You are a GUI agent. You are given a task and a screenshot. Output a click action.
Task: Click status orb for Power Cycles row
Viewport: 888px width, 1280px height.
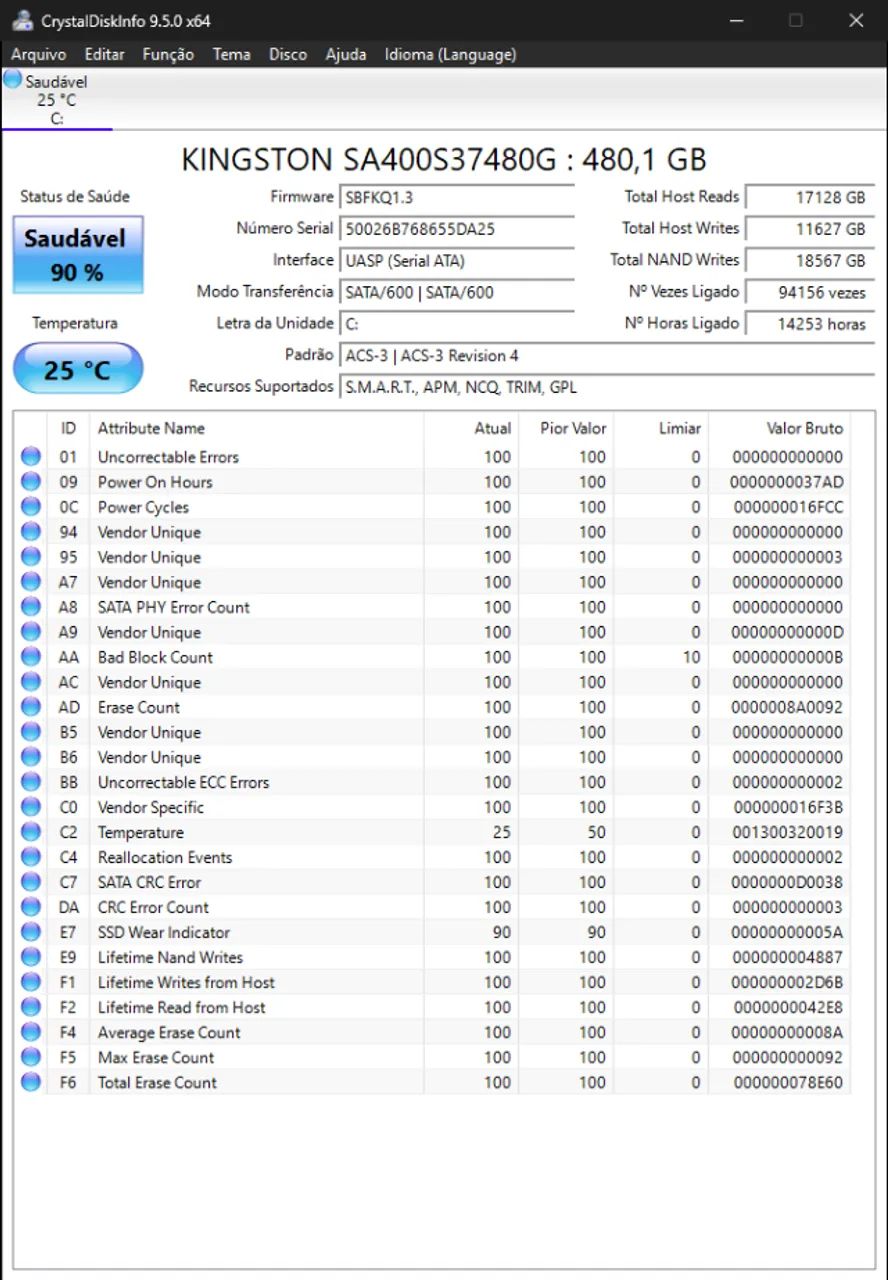pos(31,507)
